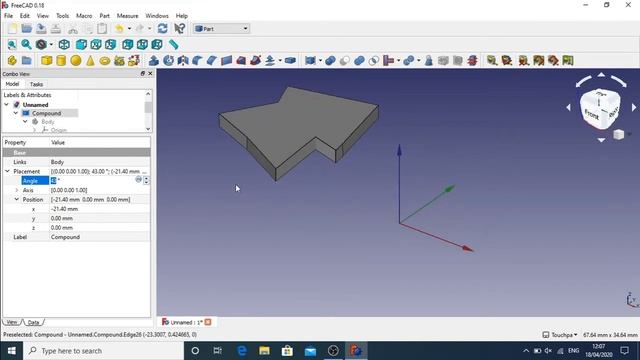Create a Torus primitive
This screenshot has height=360, width=640.
coord(105,61)
